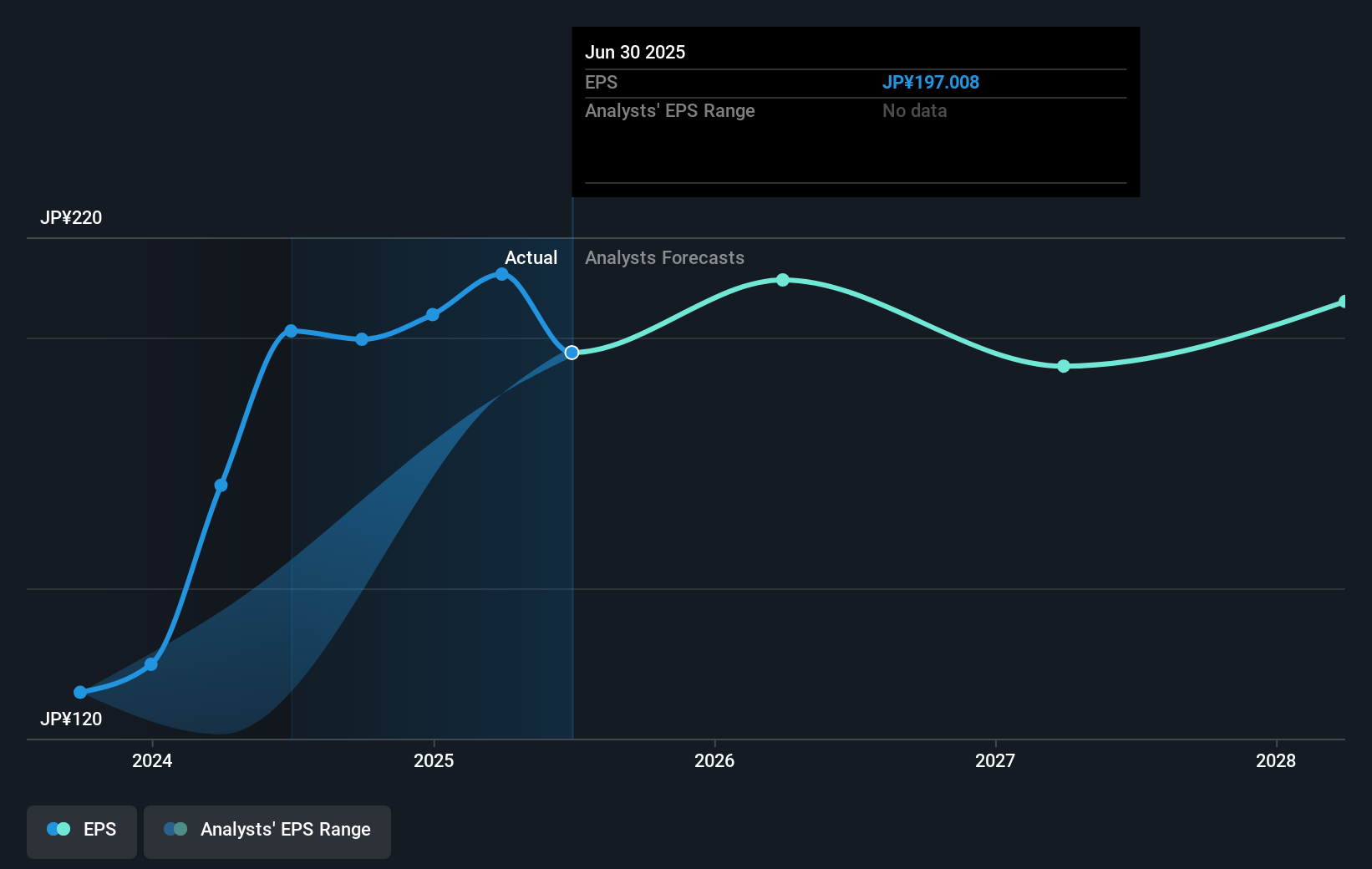Select the peak forecast data point near 2026
Viewport: 1372px width, 869px height.
tap(782, 280)
